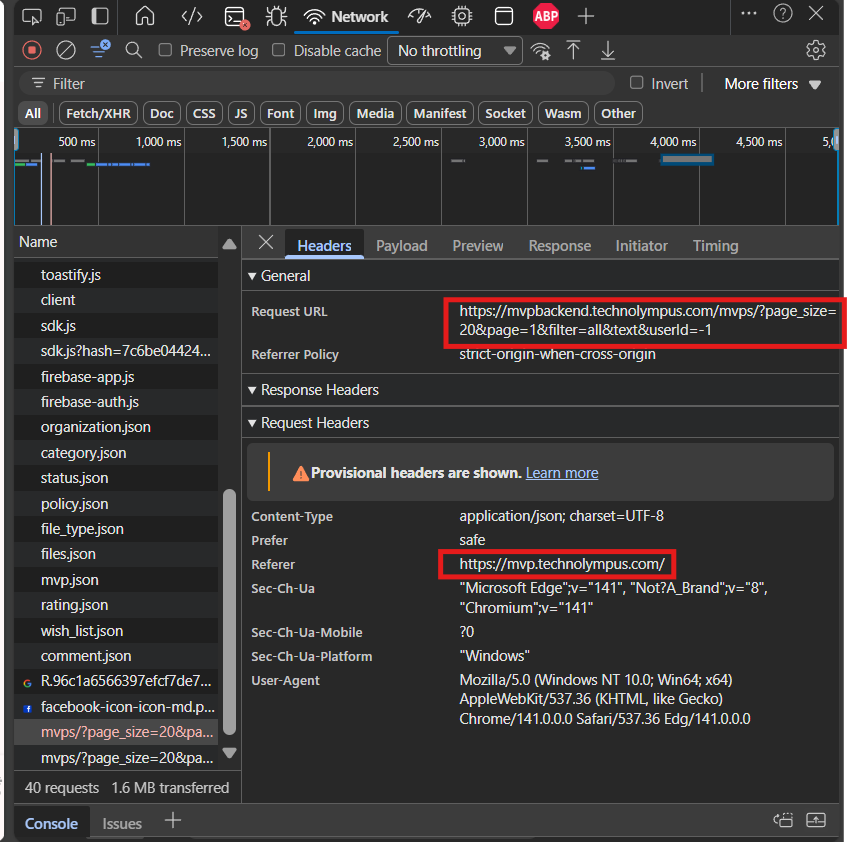
Task: Expand the Response Headers section
Action: point(319,390)
